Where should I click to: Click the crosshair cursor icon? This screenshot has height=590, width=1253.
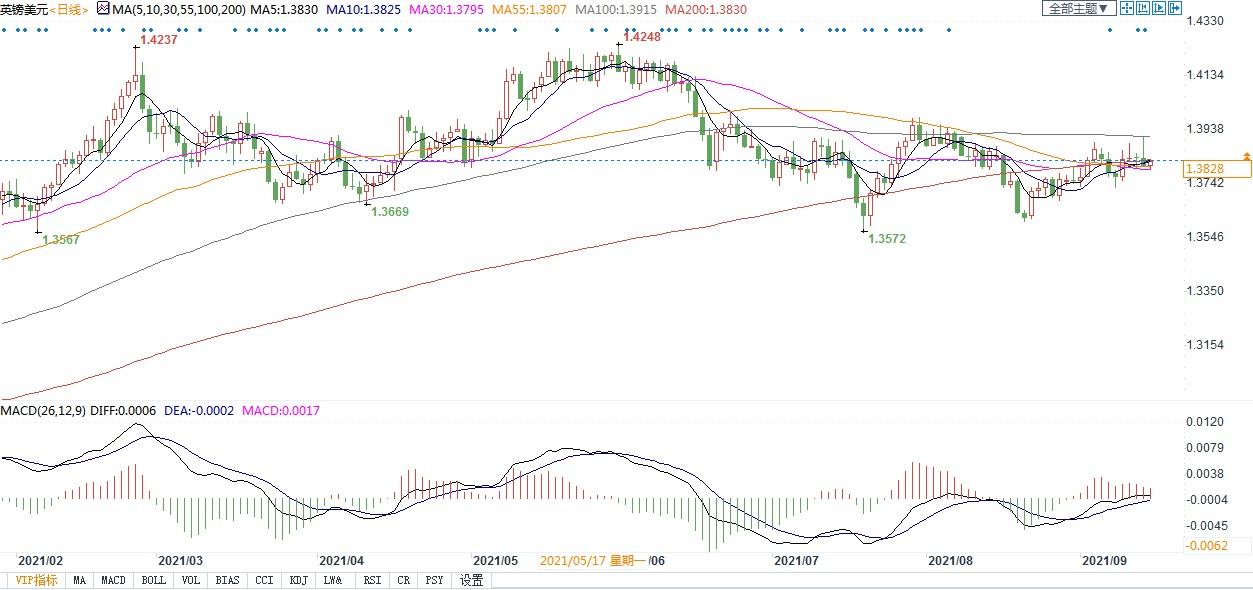(1126, 8)
